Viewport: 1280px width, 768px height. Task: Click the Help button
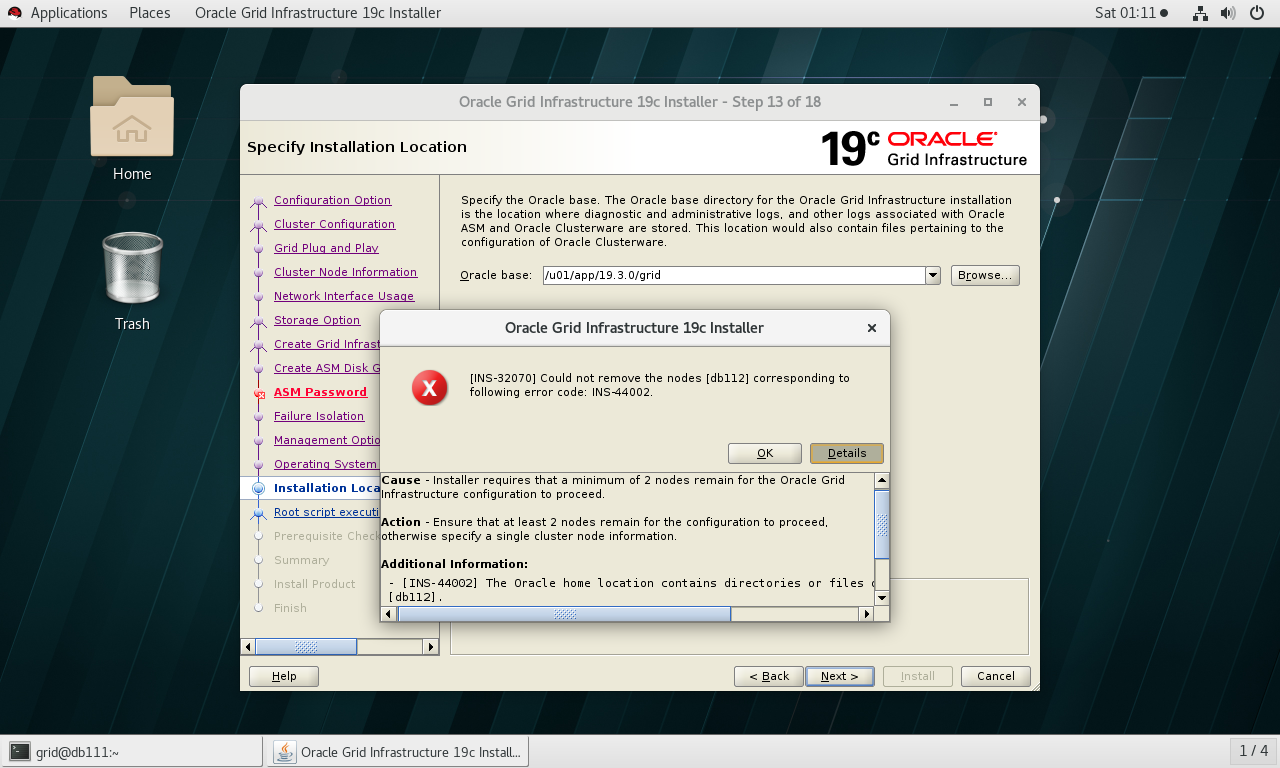(284, 676)
